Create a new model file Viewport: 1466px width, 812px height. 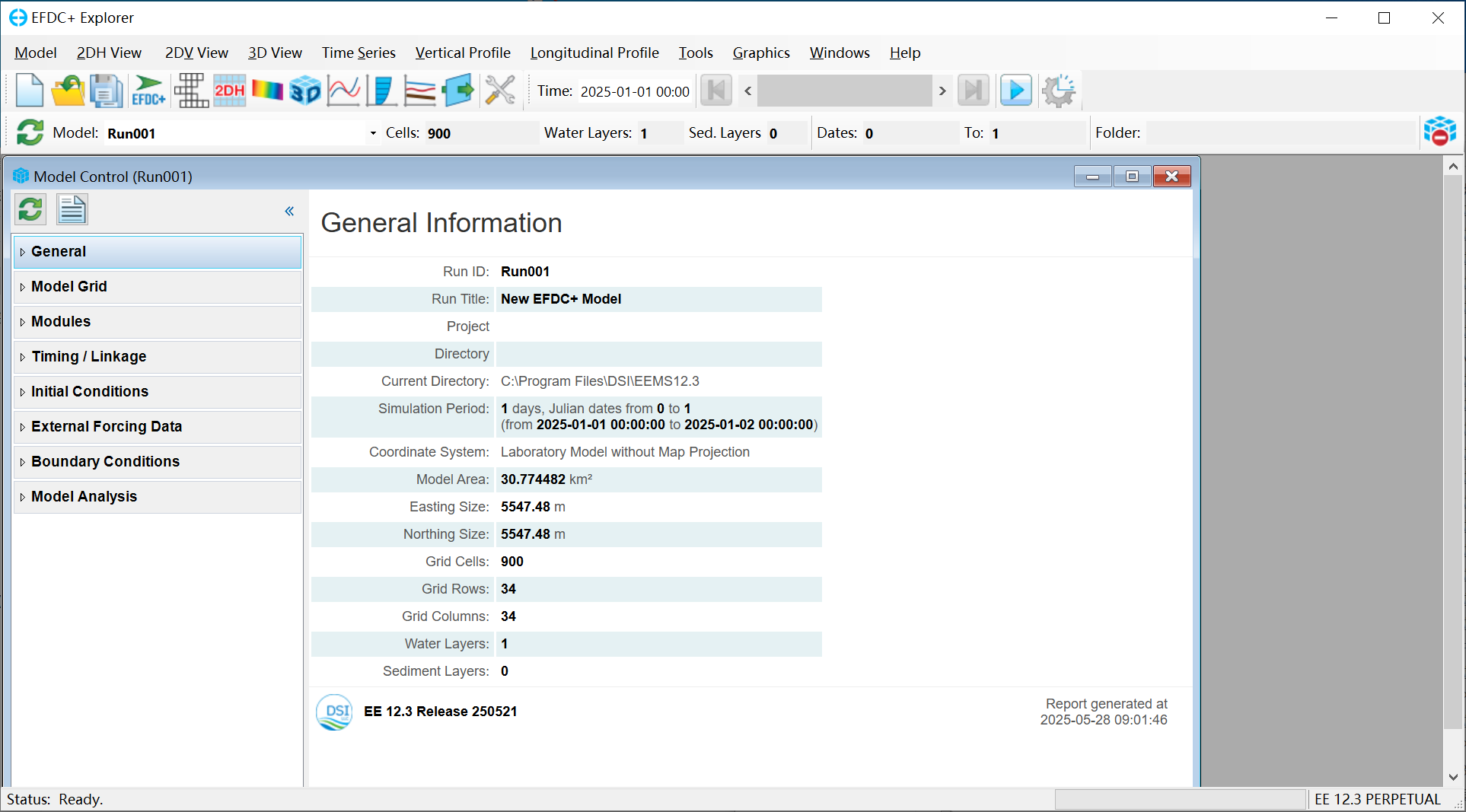pos(30,91)
